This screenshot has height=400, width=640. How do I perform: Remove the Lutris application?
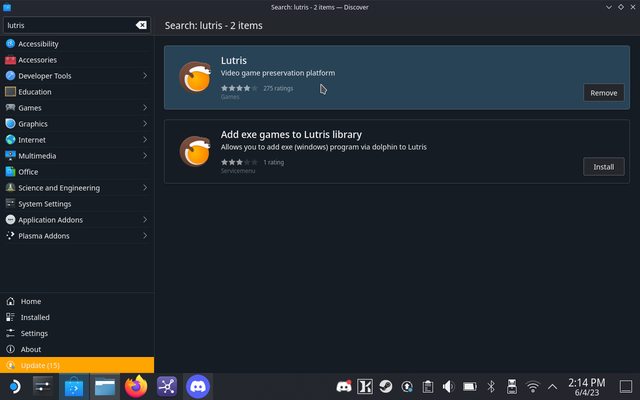click(603, 92)
